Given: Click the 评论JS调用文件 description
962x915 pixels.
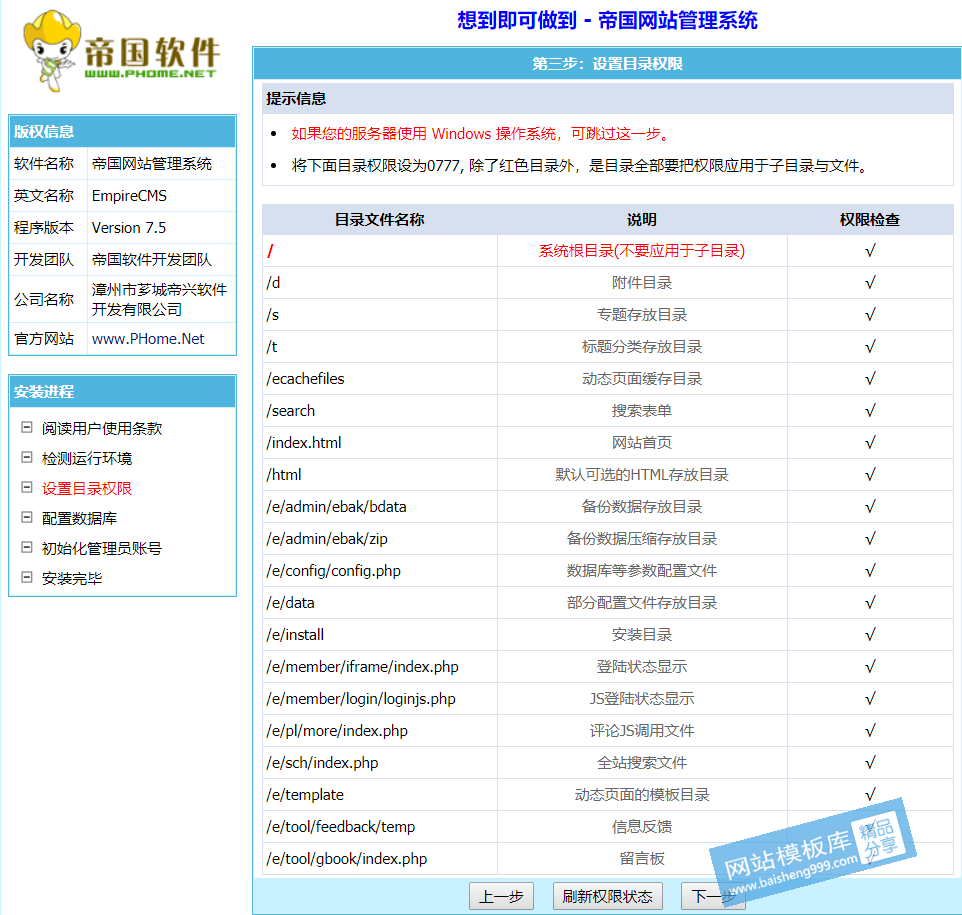Looking at the screenshot, I should point(642,730).
